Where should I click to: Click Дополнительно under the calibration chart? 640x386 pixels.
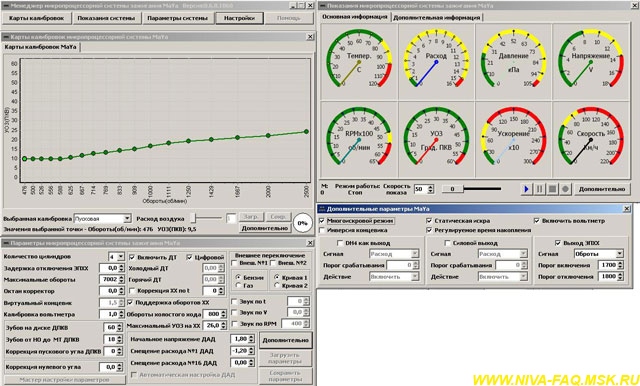point(265,228)
